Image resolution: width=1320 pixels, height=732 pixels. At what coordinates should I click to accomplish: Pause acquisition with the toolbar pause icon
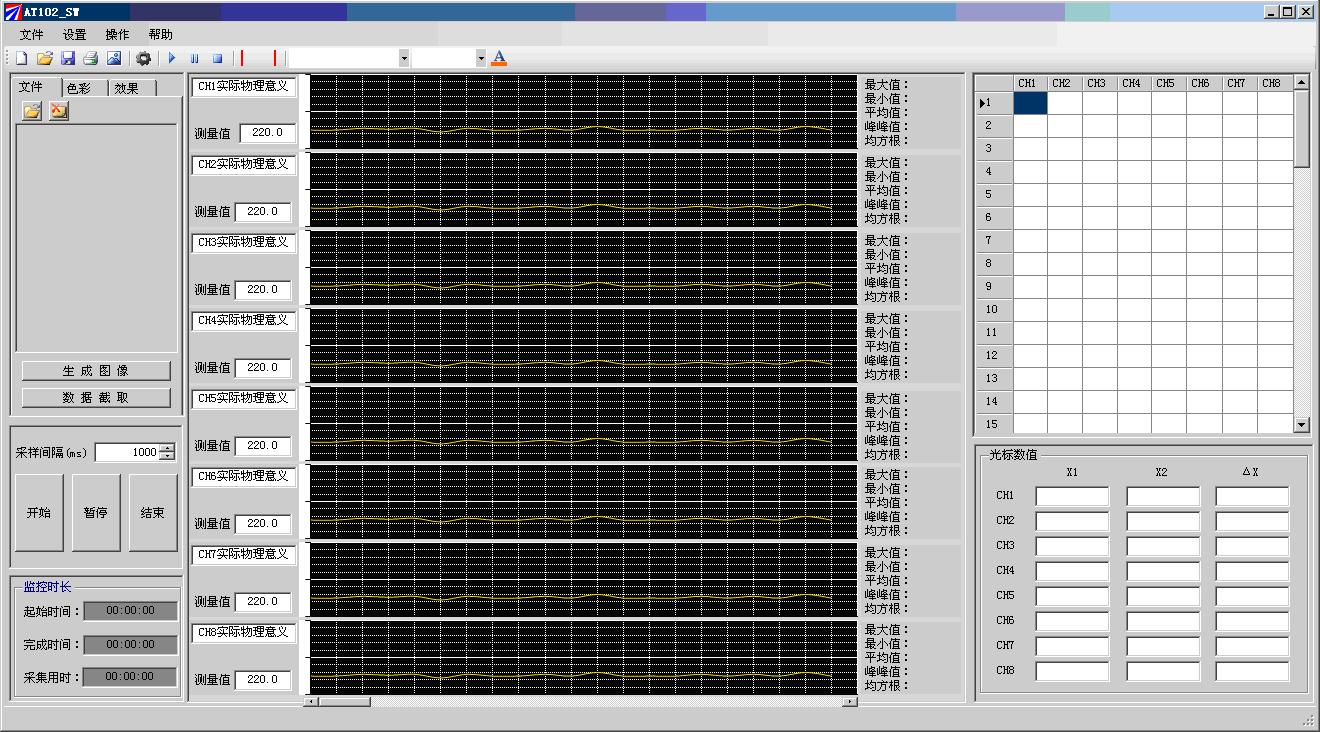pyautogui.click(x=195, y=59)
